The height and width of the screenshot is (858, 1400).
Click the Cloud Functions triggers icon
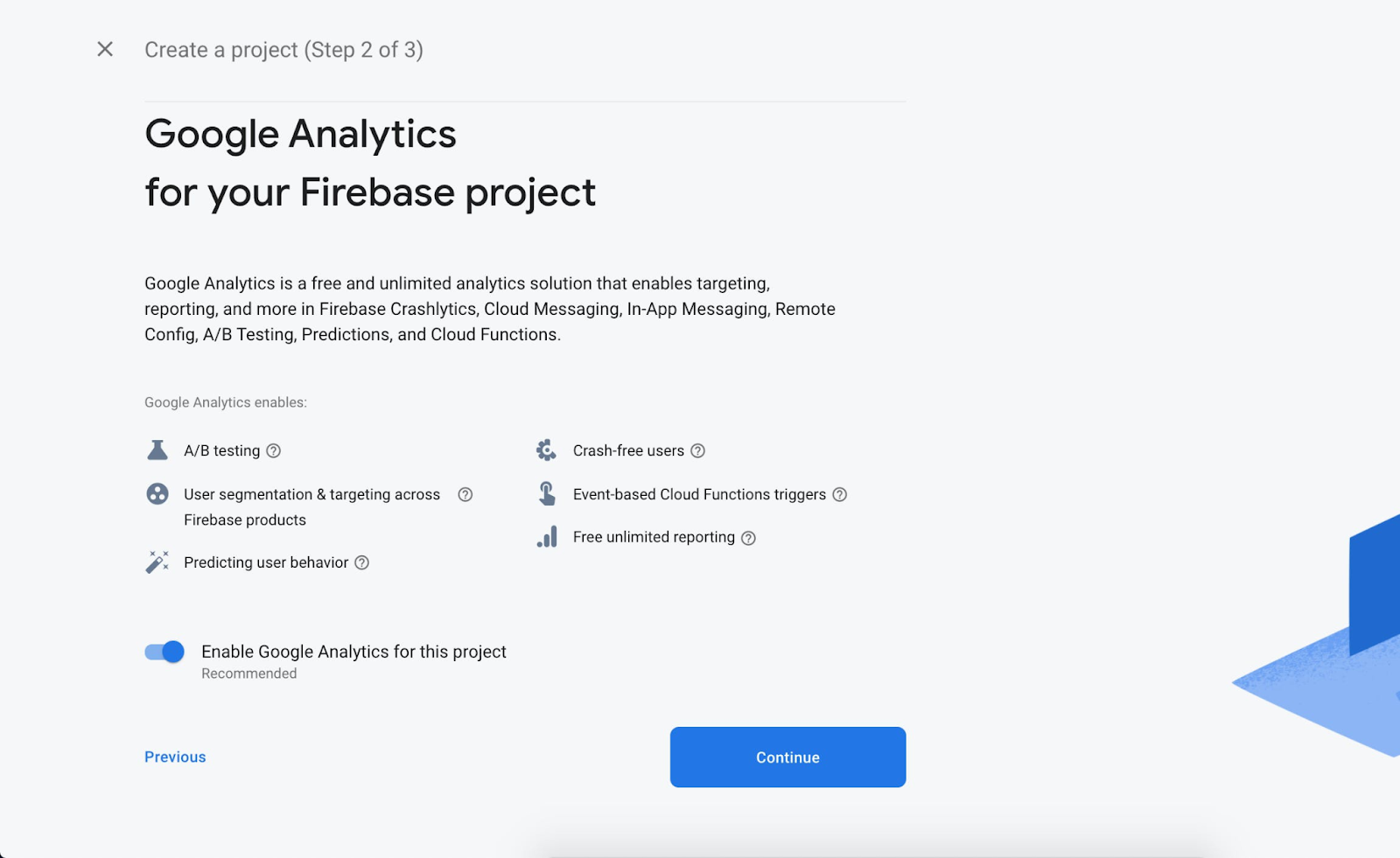547,494
